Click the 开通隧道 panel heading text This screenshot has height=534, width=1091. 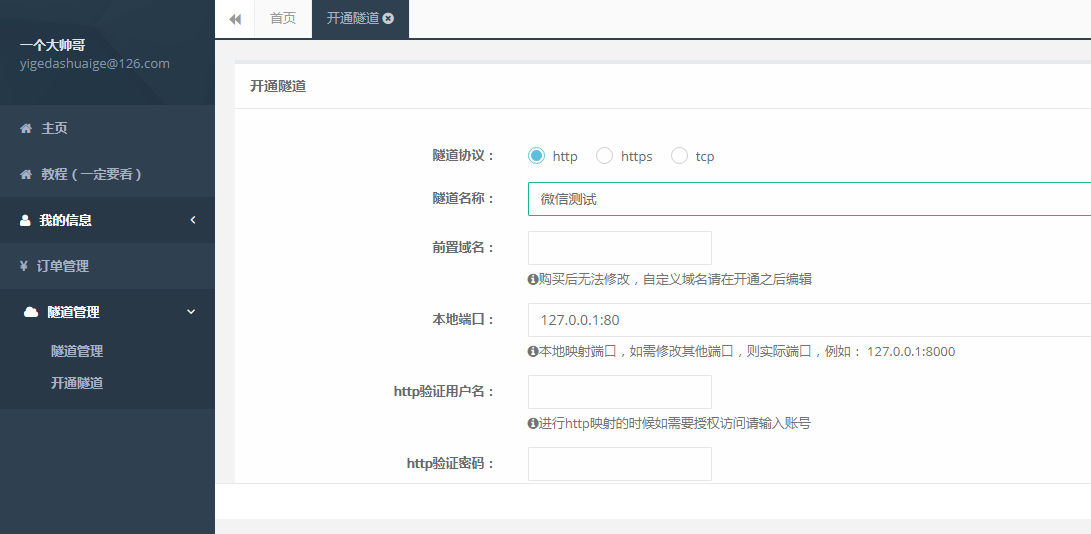(278, 87)
